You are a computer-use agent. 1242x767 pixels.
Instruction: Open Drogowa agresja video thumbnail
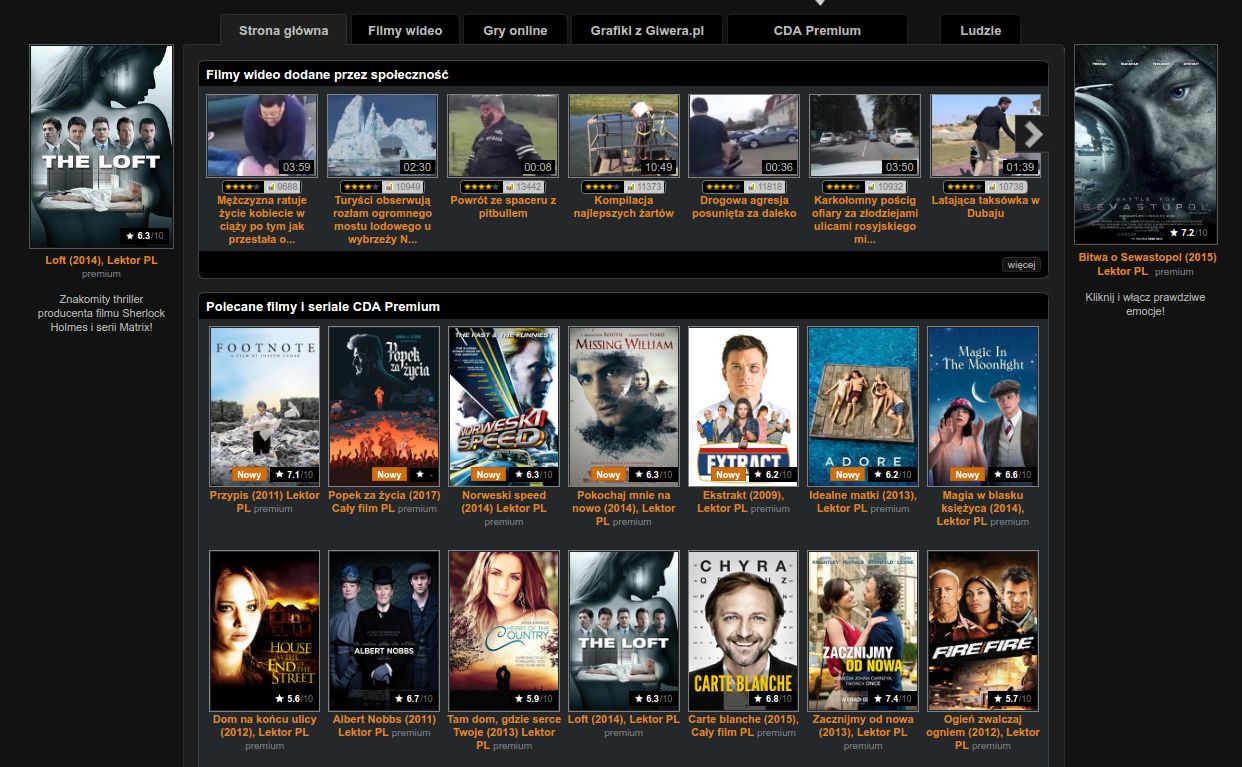744,136
